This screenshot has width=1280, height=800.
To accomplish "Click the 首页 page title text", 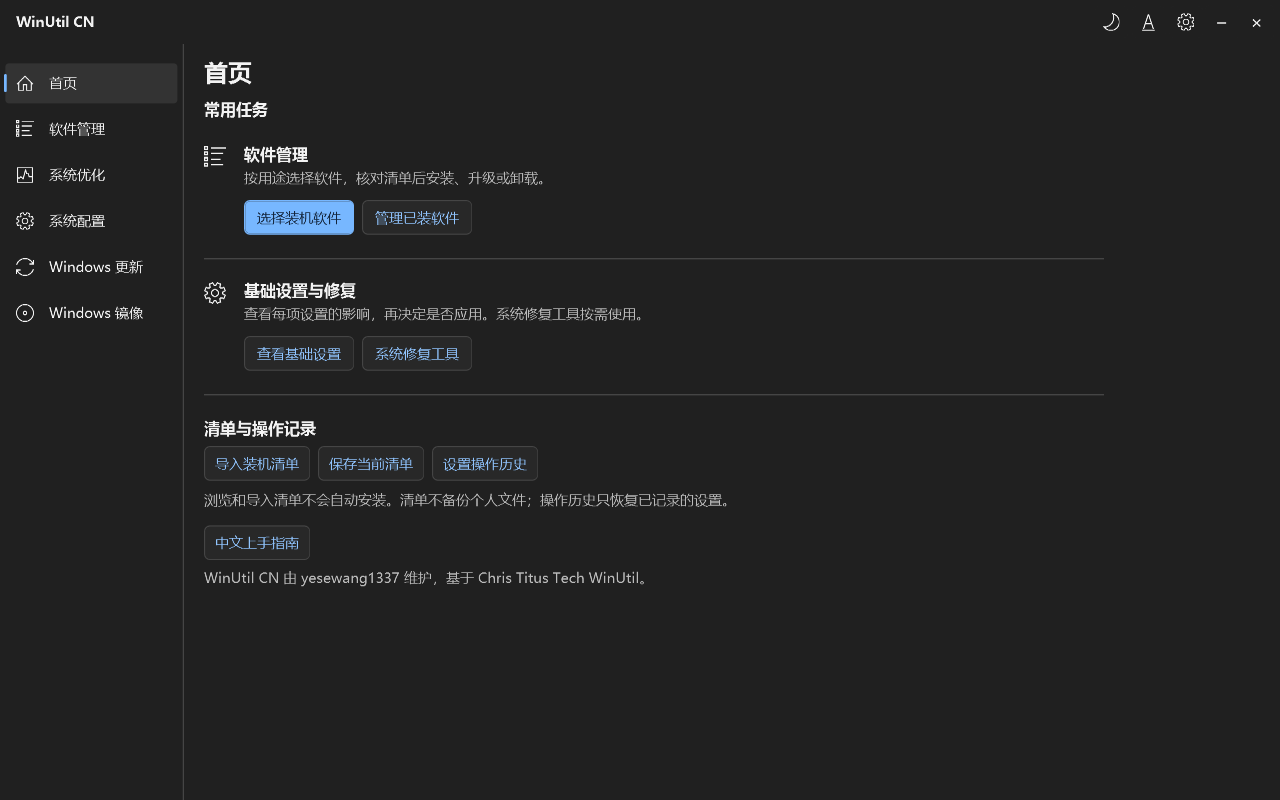I will coord(228,73).
